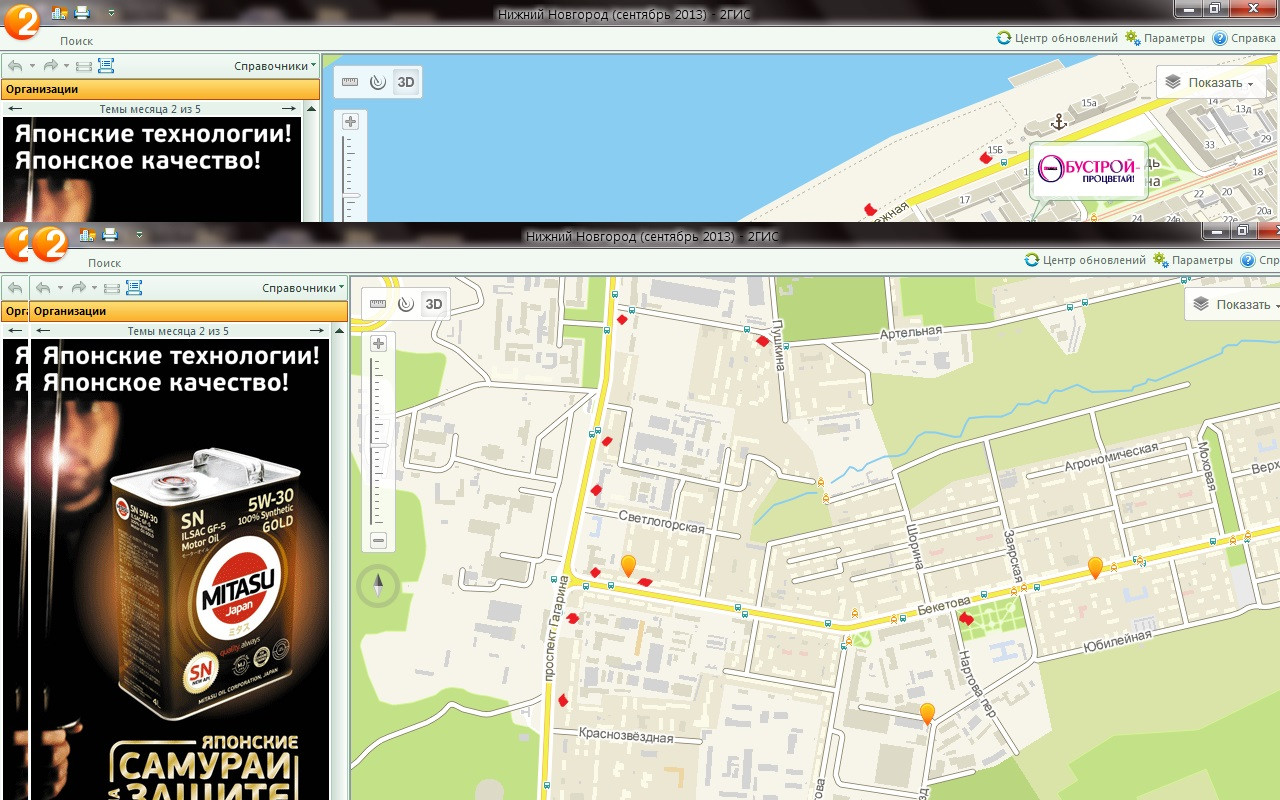Go forward using arrow in upper window panel

pos(51,66)
